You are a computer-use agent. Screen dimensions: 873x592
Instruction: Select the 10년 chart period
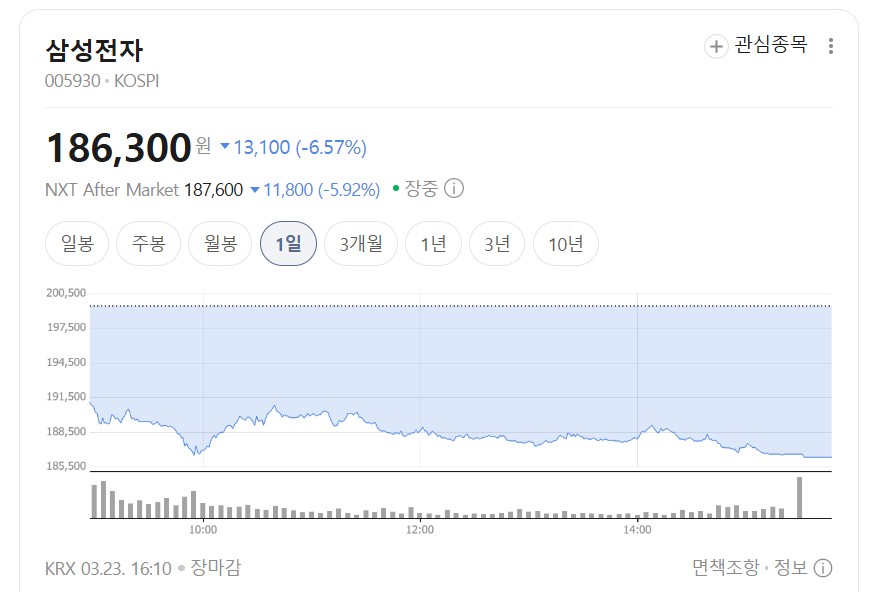565,243
